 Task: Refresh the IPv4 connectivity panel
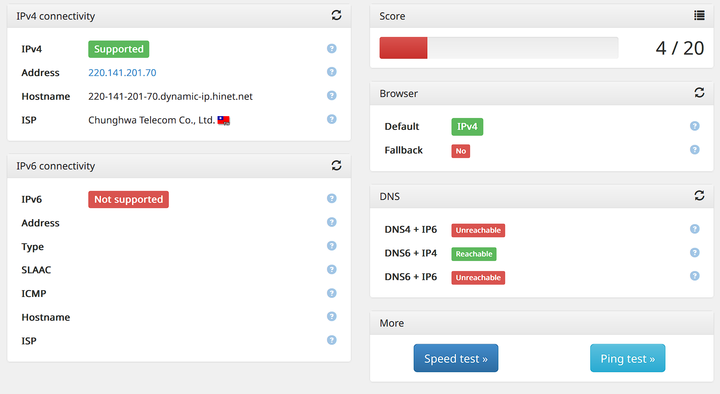coord(337,15)
